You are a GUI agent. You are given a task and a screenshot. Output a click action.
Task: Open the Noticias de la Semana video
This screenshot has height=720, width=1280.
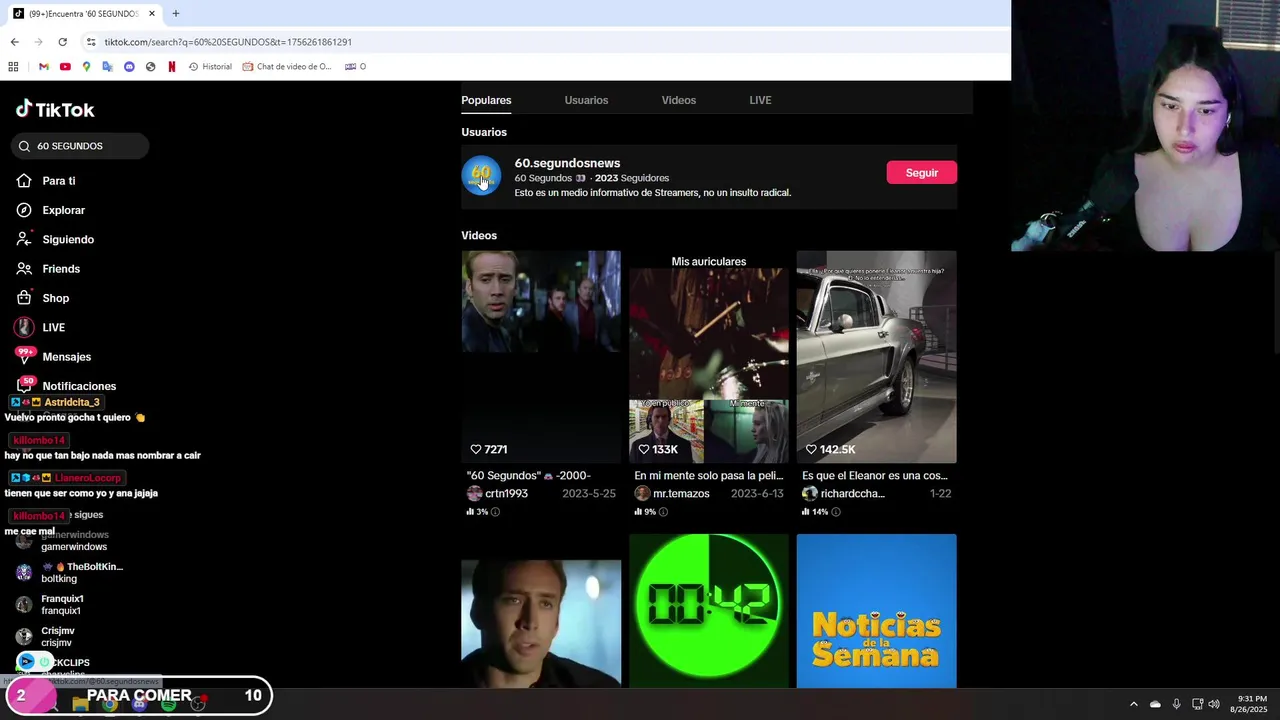click(876, 610)
